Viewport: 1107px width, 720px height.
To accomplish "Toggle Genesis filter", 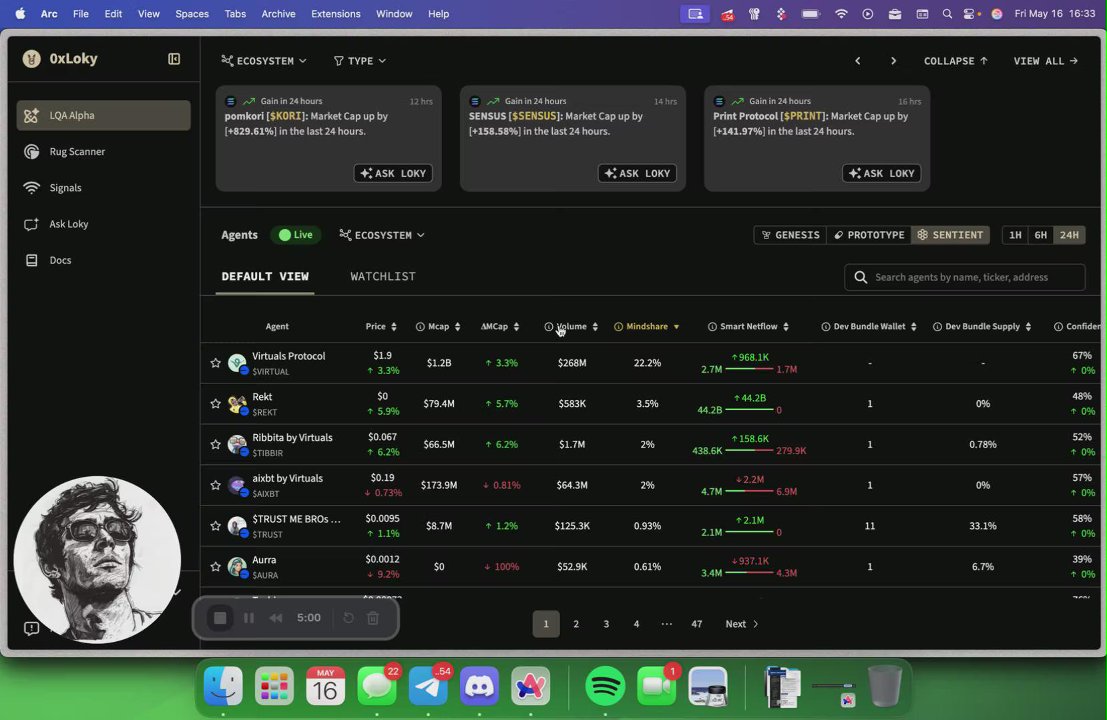I will [790, 235].
